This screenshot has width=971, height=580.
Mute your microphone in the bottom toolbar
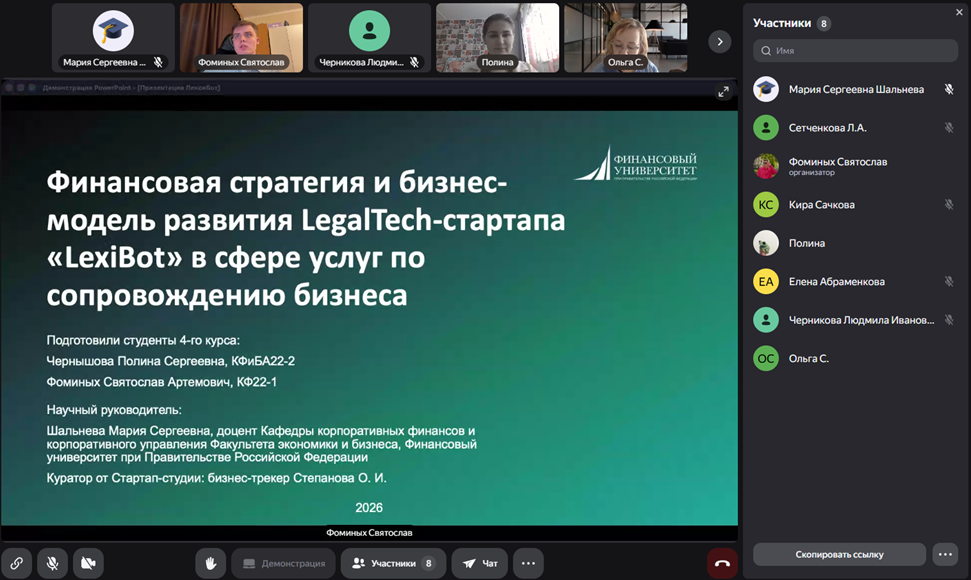pos(51,563)
